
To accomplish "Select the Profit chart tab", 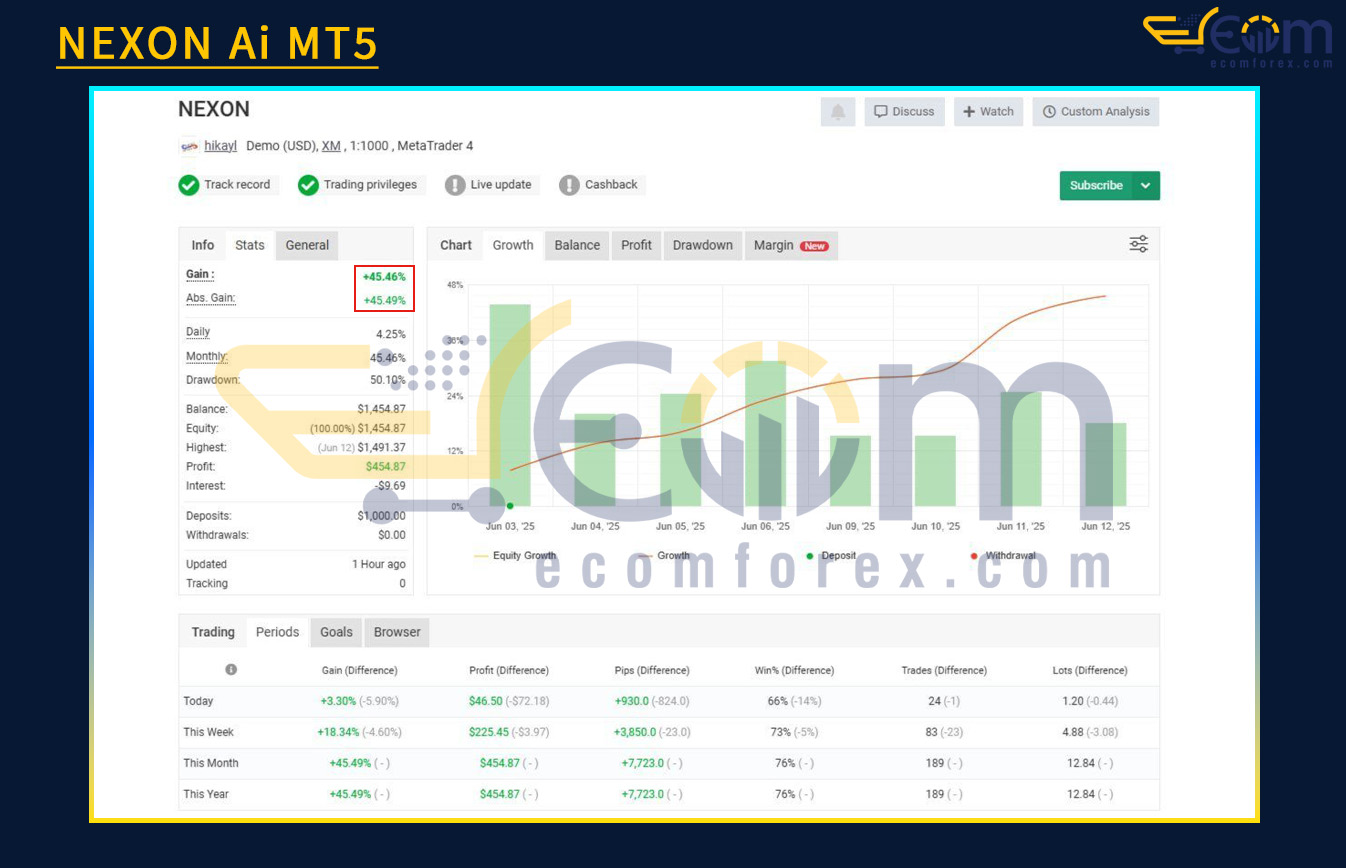I will tap(636, 245).
